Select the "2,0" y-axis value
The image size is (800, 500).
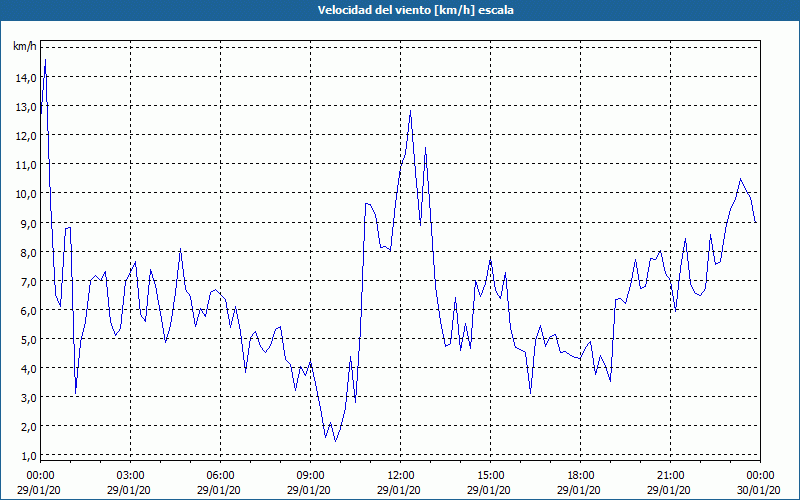coord(28,427)
